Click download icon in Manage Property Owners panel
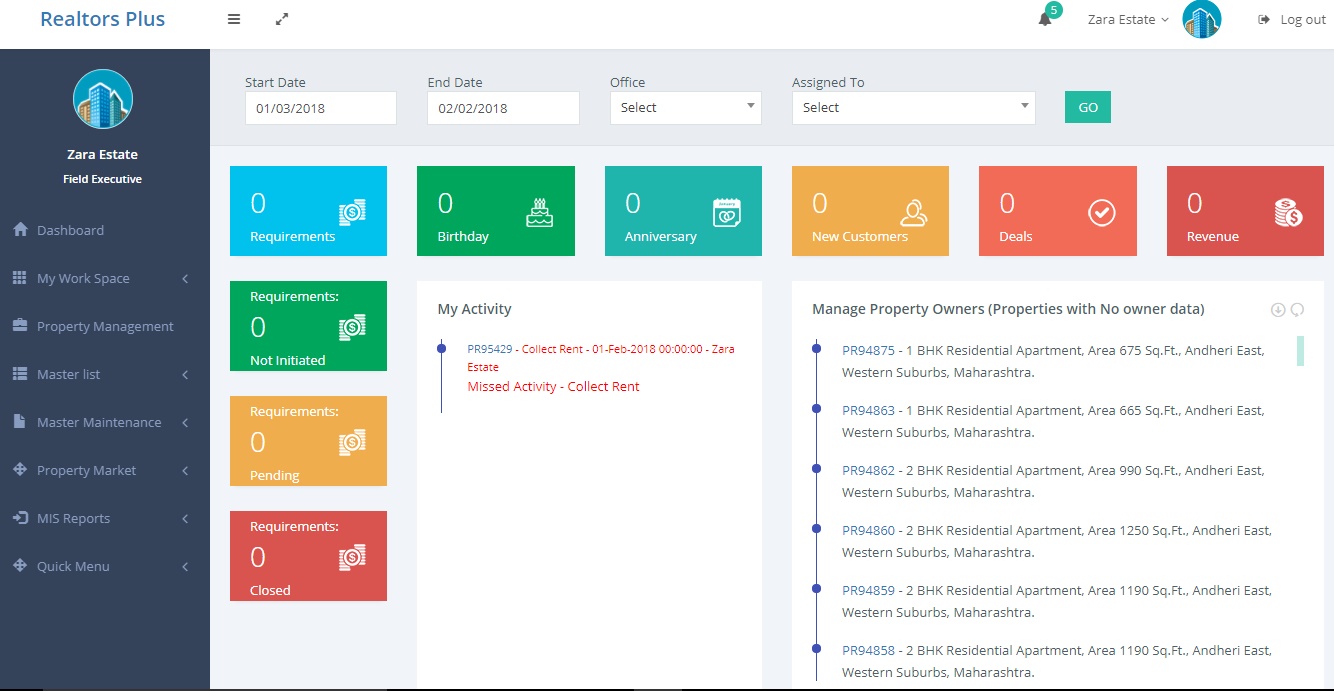The image size is (1334, 691). click(1277, 310)
